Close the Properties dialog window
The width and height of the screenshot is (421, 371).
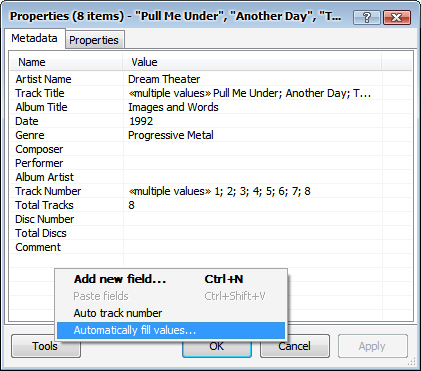(396, 17)
